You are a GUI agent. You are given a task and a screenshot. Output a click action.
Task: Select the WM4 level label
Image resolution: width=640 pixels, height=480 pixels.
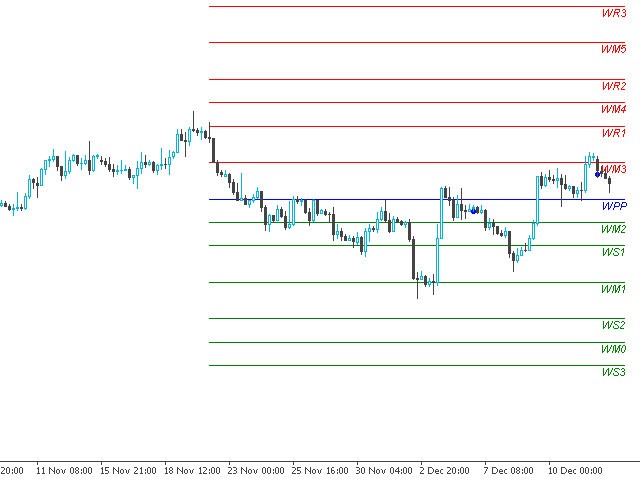(x=613, y=109)
